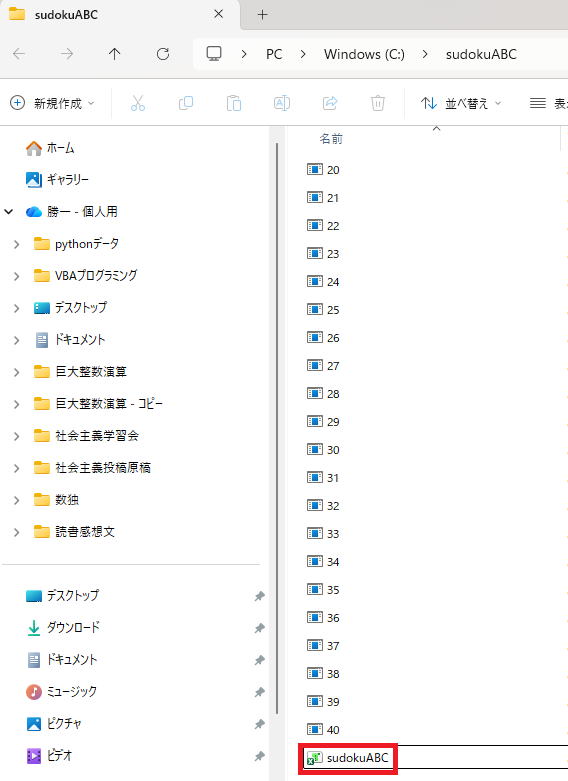The image size is (568, 781).
Task: Select Windows (C:) in the address breadcrumb
Action: pyautogui.click(x=364, y=54)
